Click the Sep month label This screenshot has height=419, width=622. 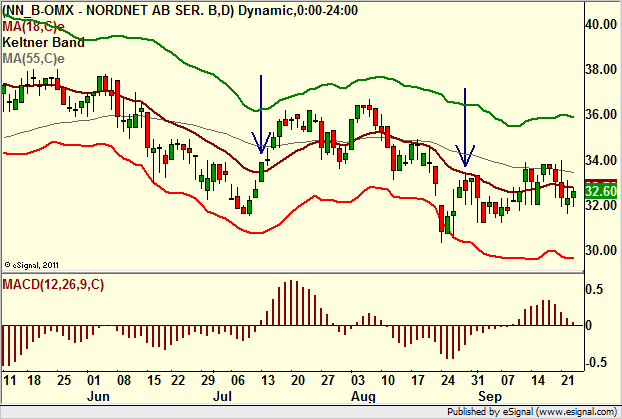[x=490, y=396]
